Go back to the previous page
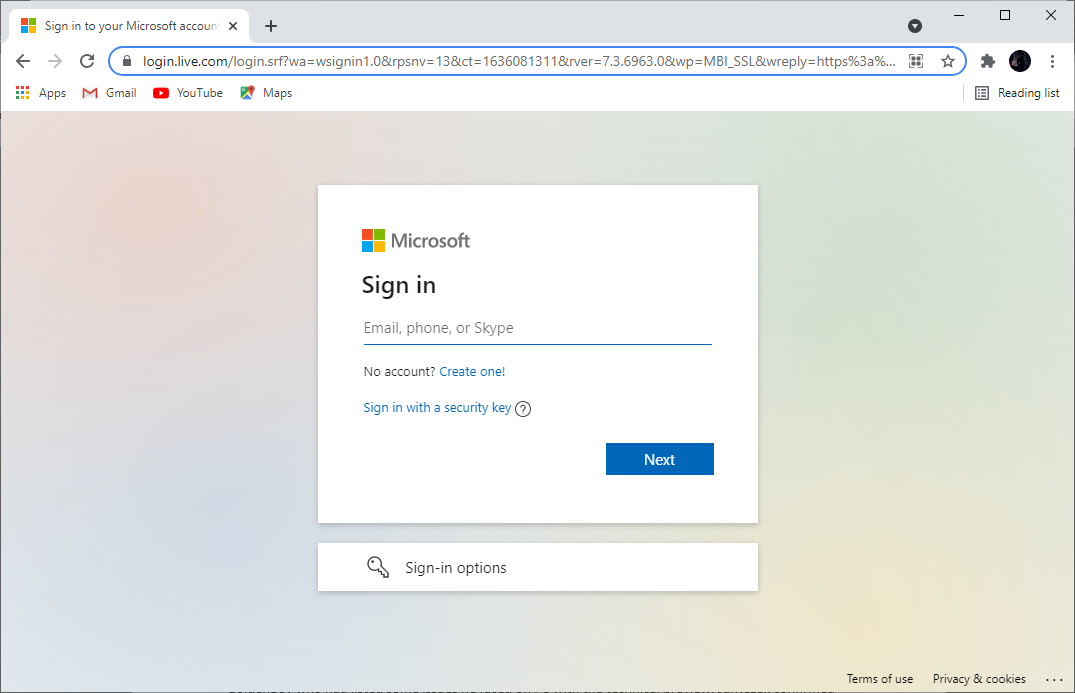Screen dimensions: 1075x693 23,61
